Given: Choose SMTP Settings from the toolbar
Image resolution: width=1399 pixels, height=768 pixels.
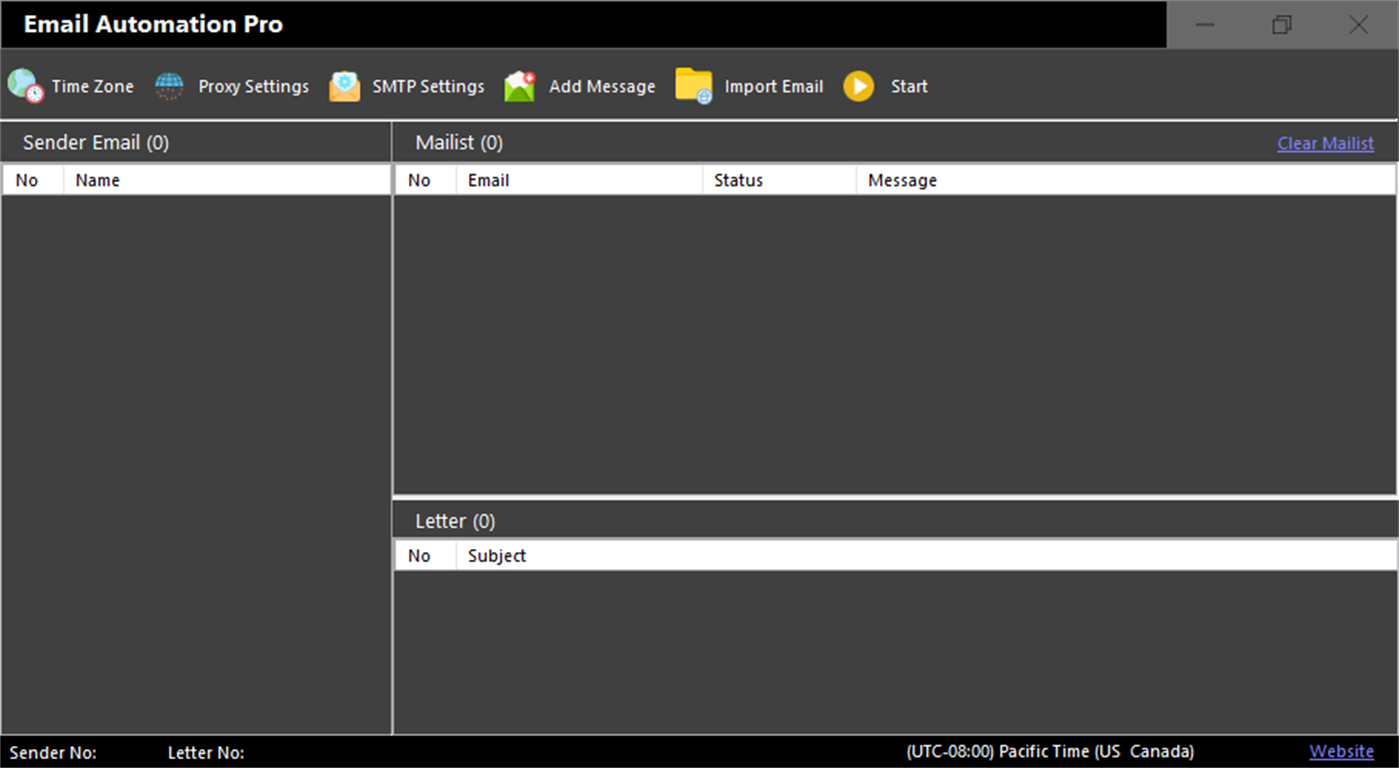Looking at the screenshot, I should 428,86.
